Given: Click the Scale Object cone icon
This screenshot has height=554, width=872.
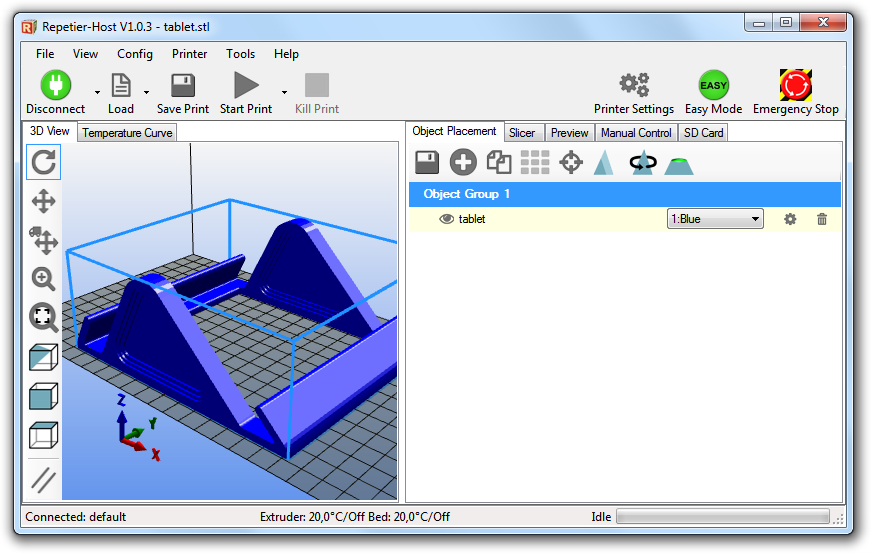Looking at the screenshot, I should pos(603,163).
